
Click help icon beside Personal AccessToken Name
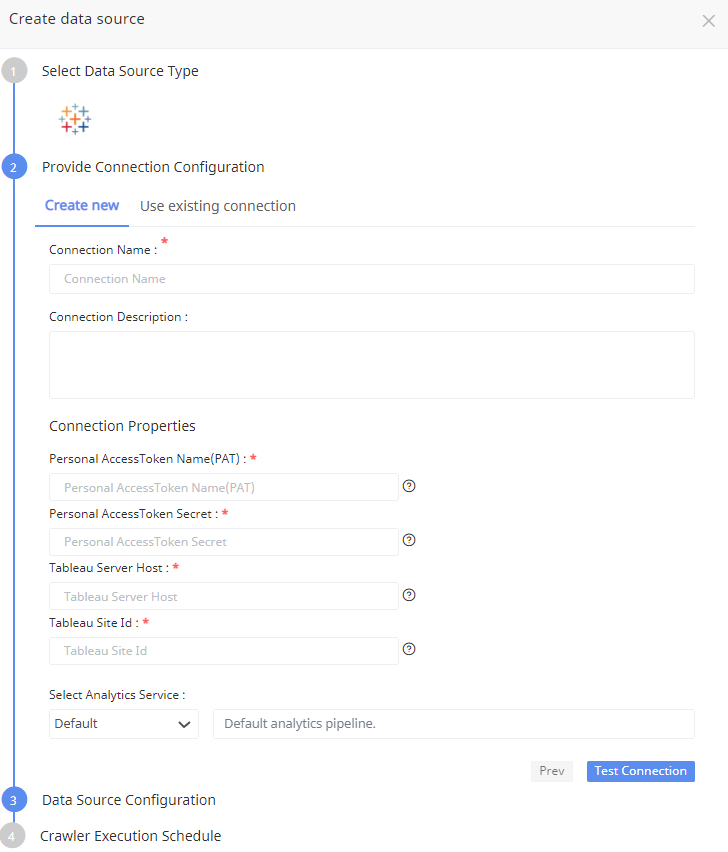(409, 486)
